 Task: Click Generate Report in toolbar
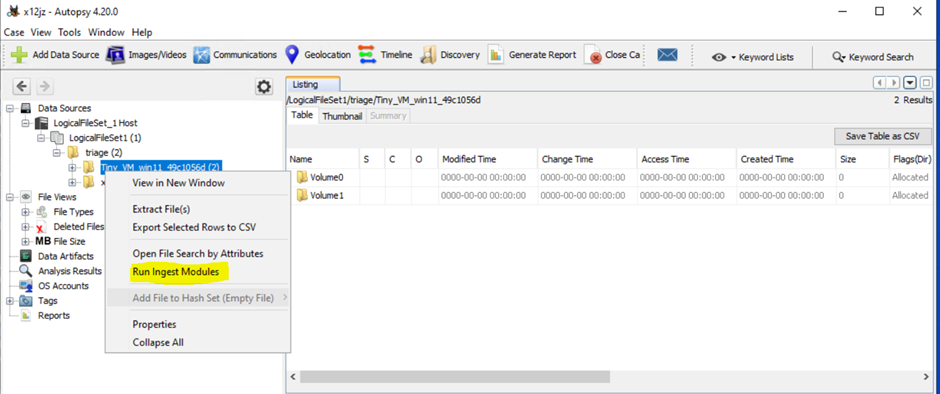(x=532, y=55)
